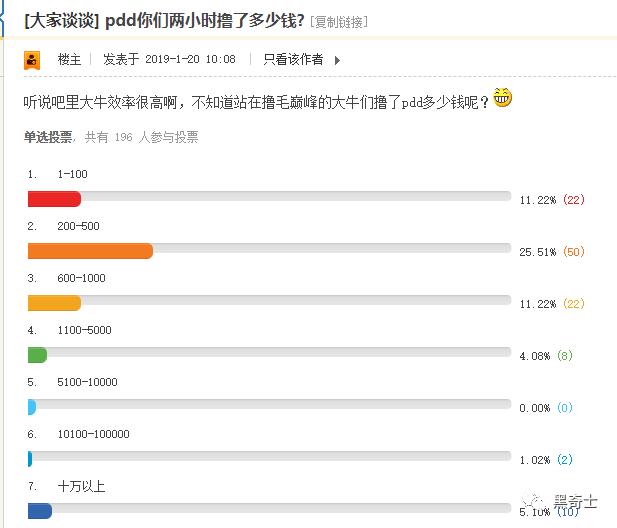Viewport: 617px width, 528px height.
Task: Click the thread title about pdd
Action: 205,20
